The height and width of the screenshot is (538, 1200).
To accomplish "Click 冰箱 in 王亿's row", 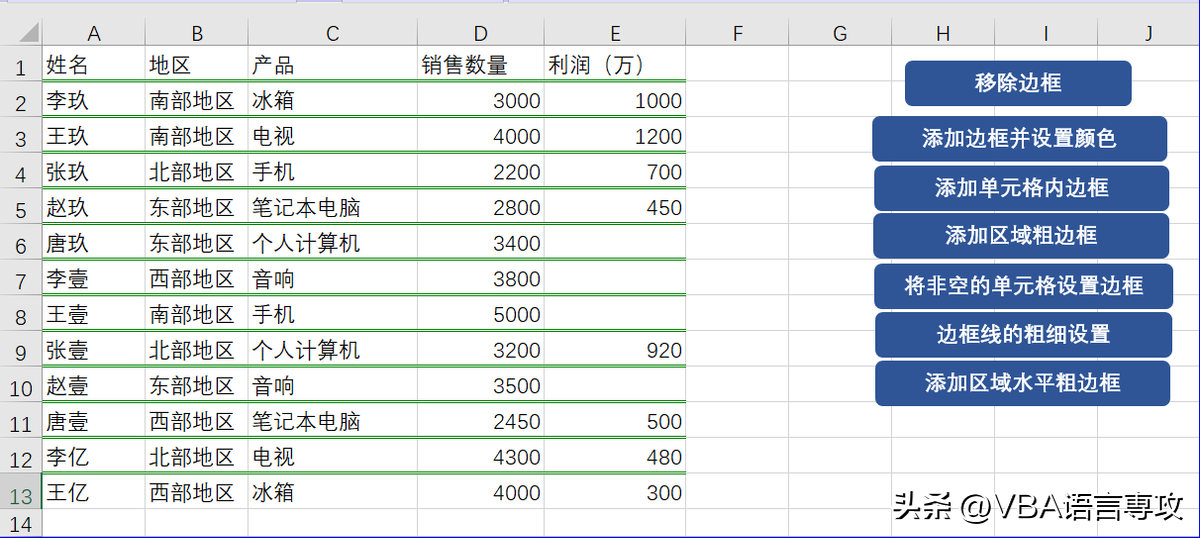I will (x=332, y=492).
